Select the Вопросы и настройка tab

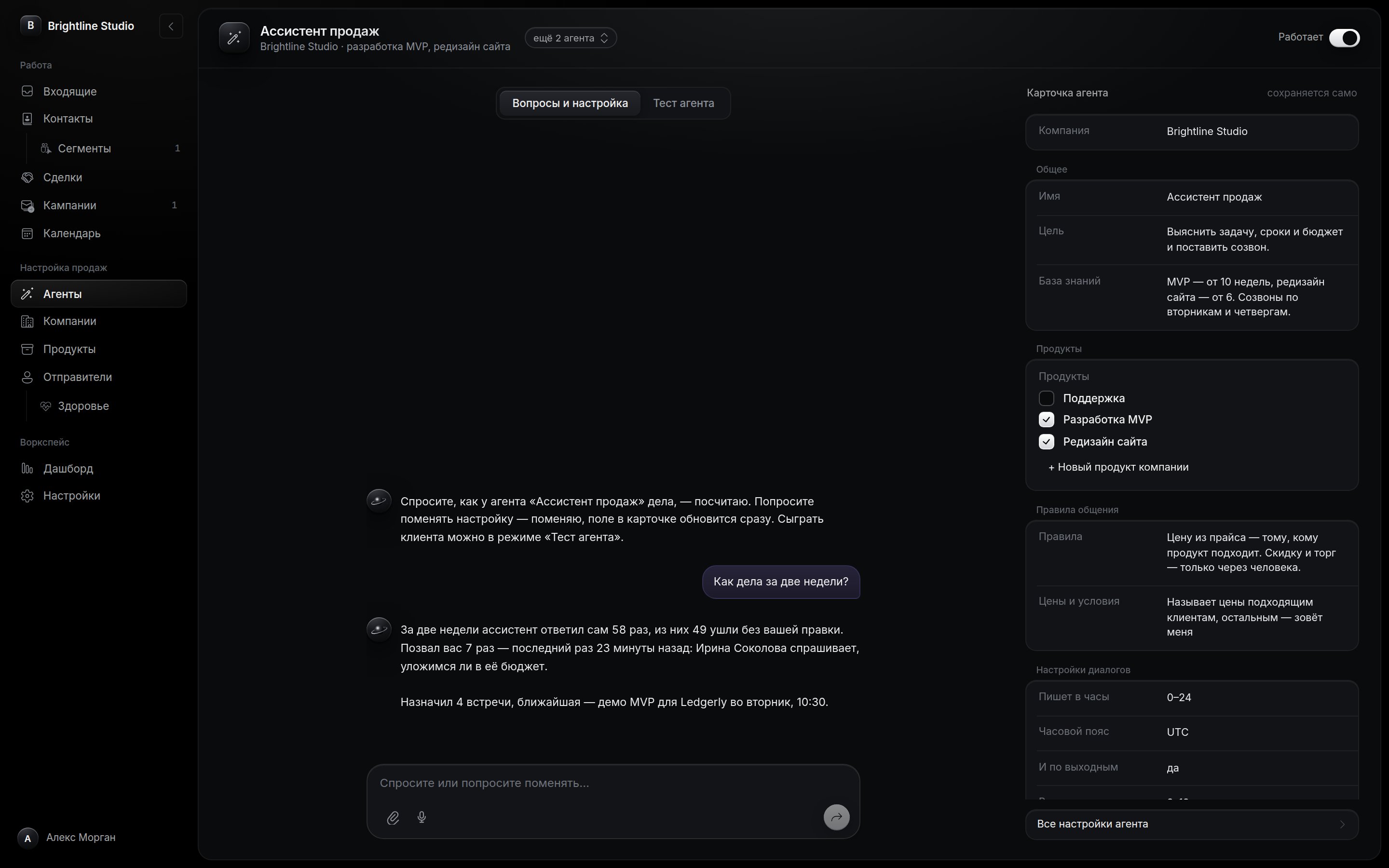(x=570, y=103)
